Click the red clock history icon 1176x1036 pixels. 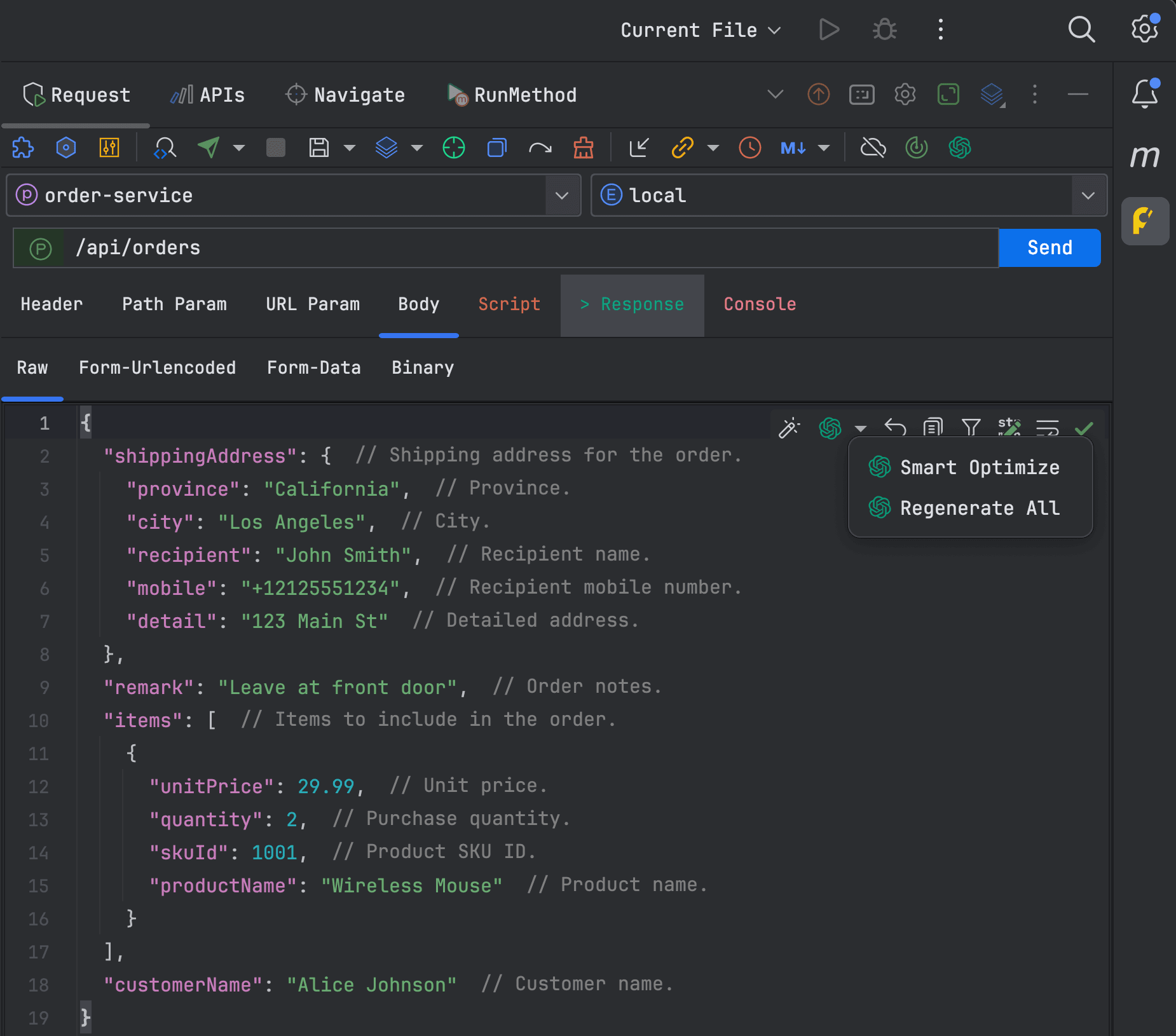tap(750, 147)
